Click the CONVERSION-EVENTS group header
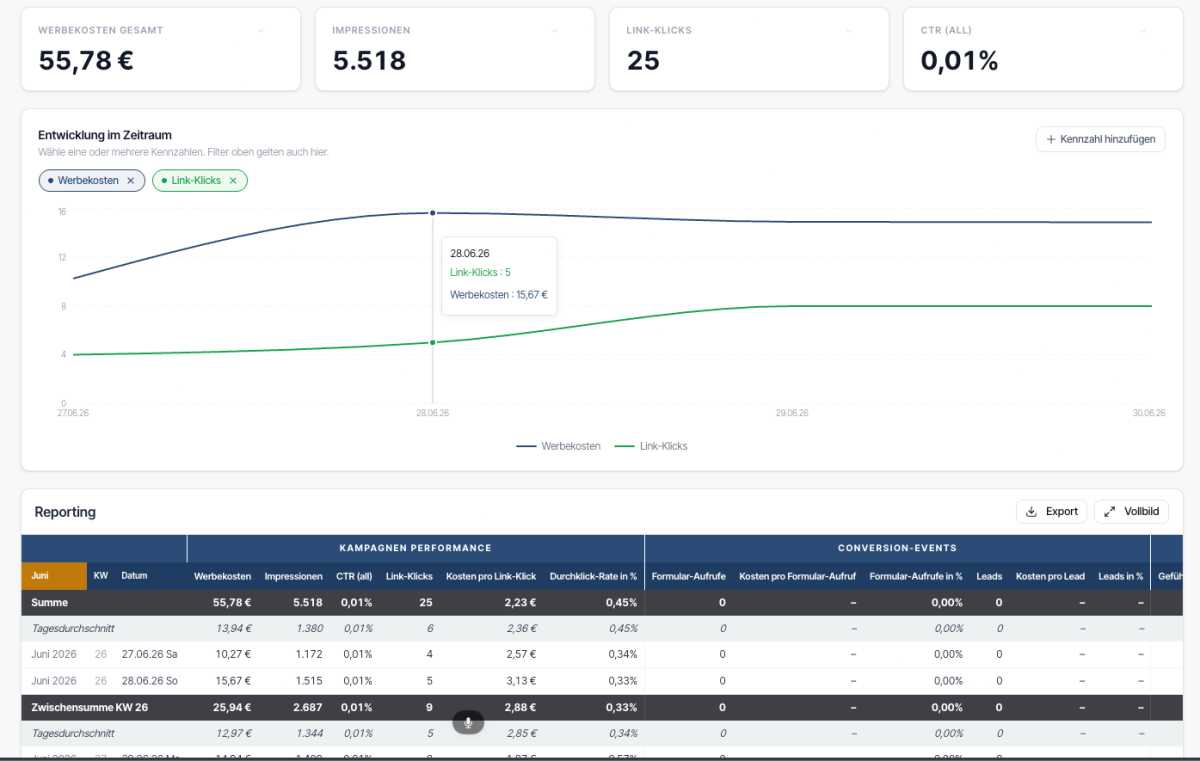Screen dimensions: 1200x761 (897, 548)
